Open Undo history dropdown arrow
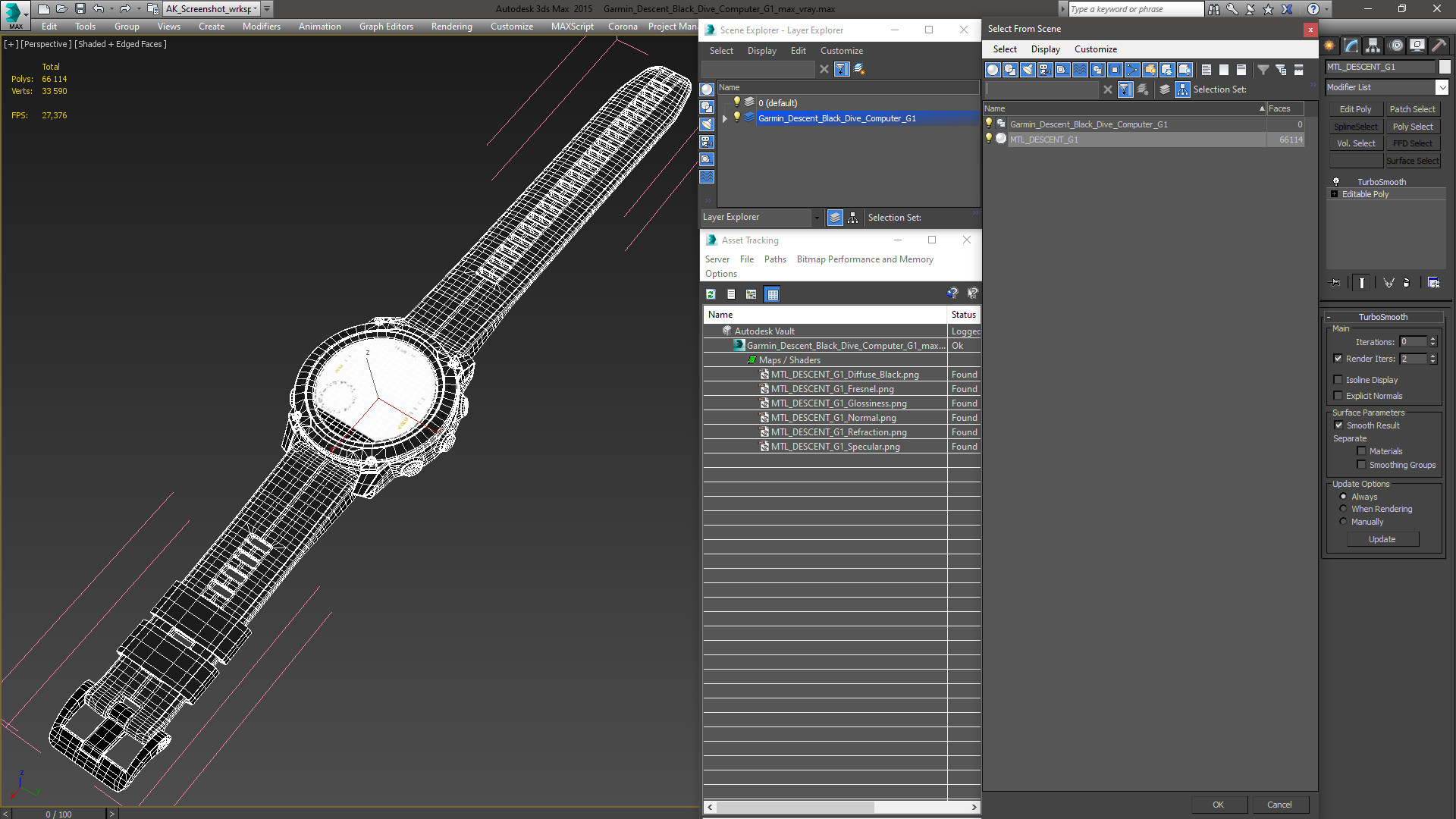The height and width of the screenshot is (819, 1456). [111, 9]
